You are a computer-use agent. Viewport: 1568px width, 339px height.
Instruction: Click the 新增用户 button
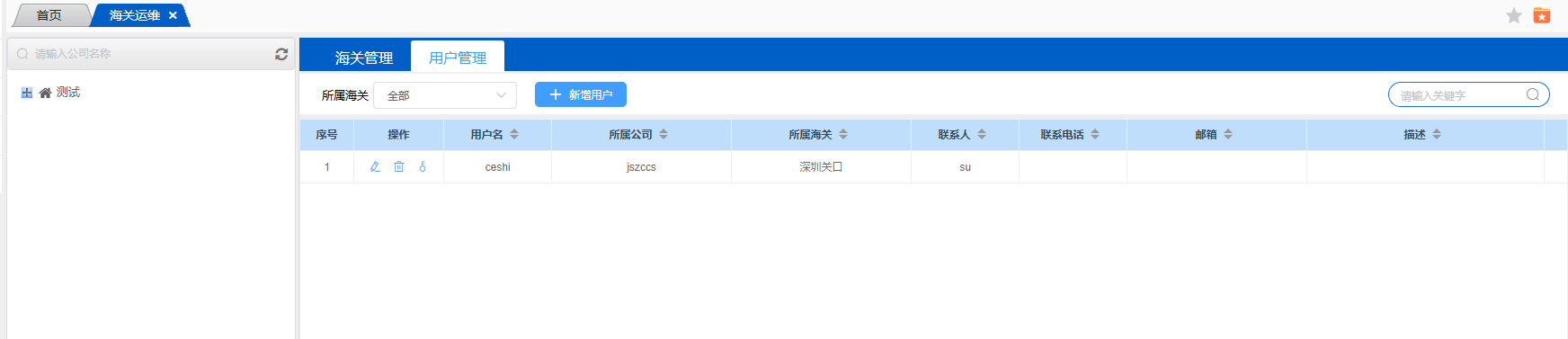point(581,94)
